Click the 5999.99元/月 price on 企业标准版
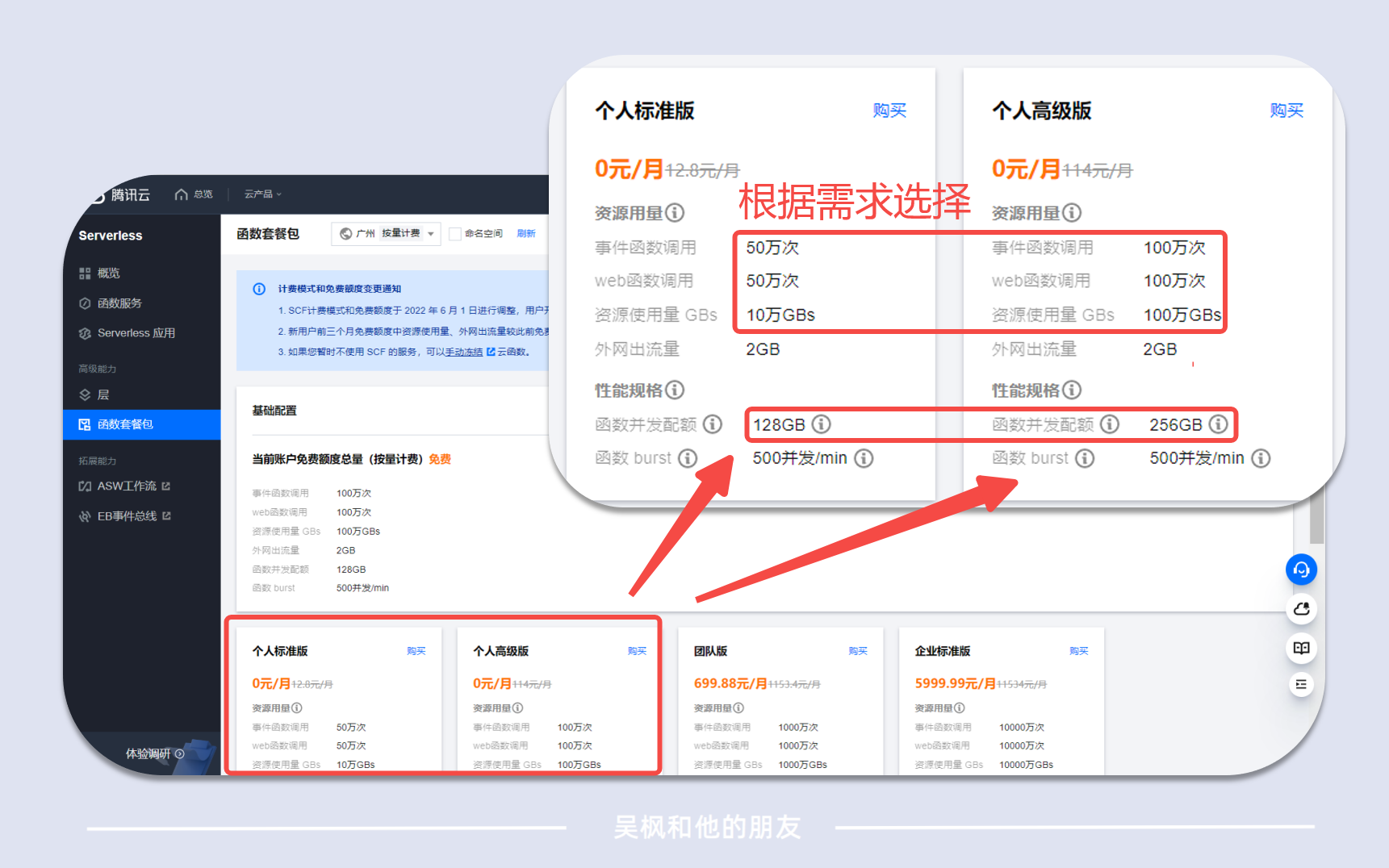The height and width of the screenshot is (868, 1389). (x=955, y=683)
